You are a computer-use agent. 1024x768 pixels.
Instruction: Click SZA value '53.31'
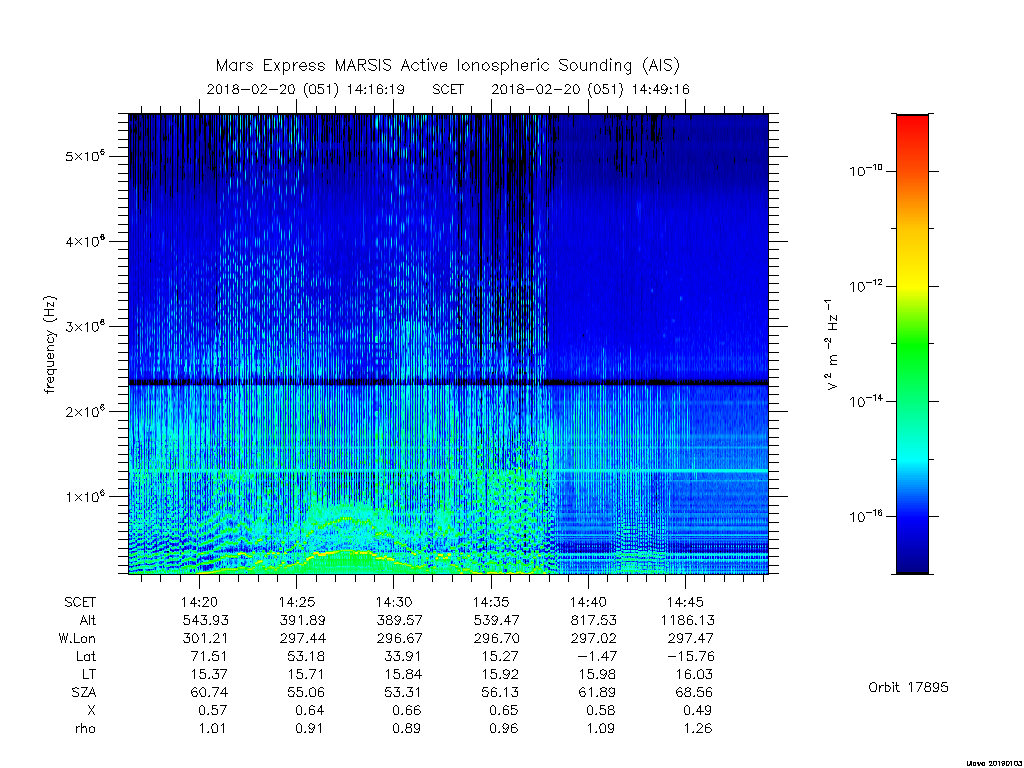403,692
